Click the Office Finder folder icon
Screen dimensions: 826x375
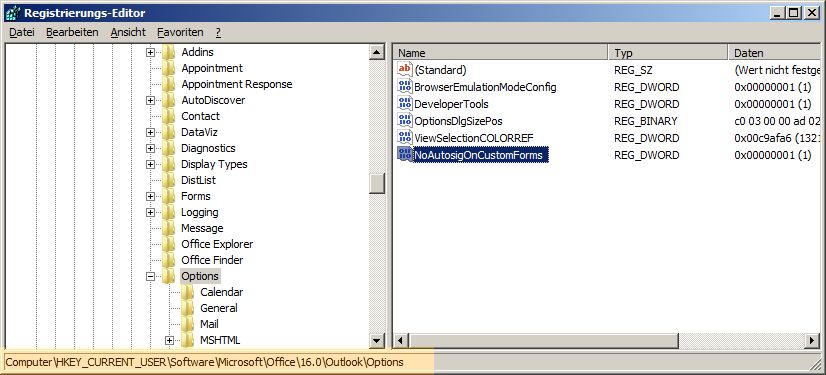[x=169, y=260]
